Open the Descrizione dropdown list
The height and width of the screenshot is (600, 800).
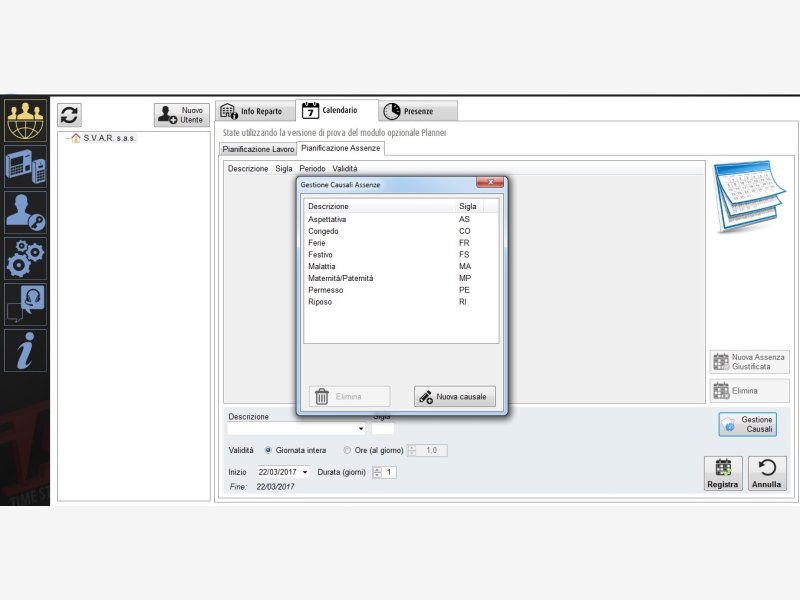[x=361, y=429]
